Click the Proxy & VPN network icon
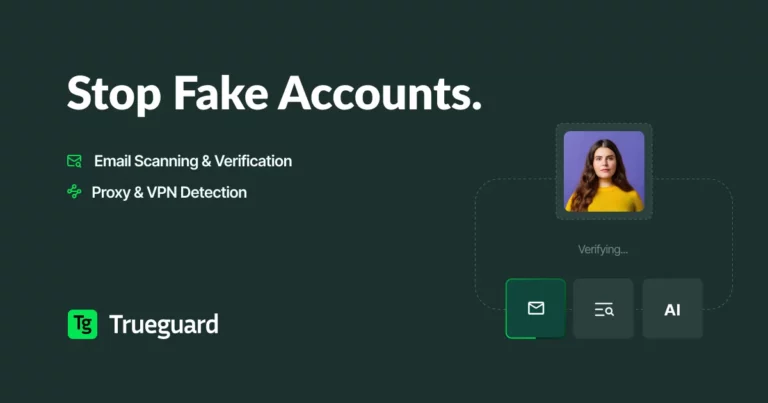 pyautogui.click(x=74, y=192)
